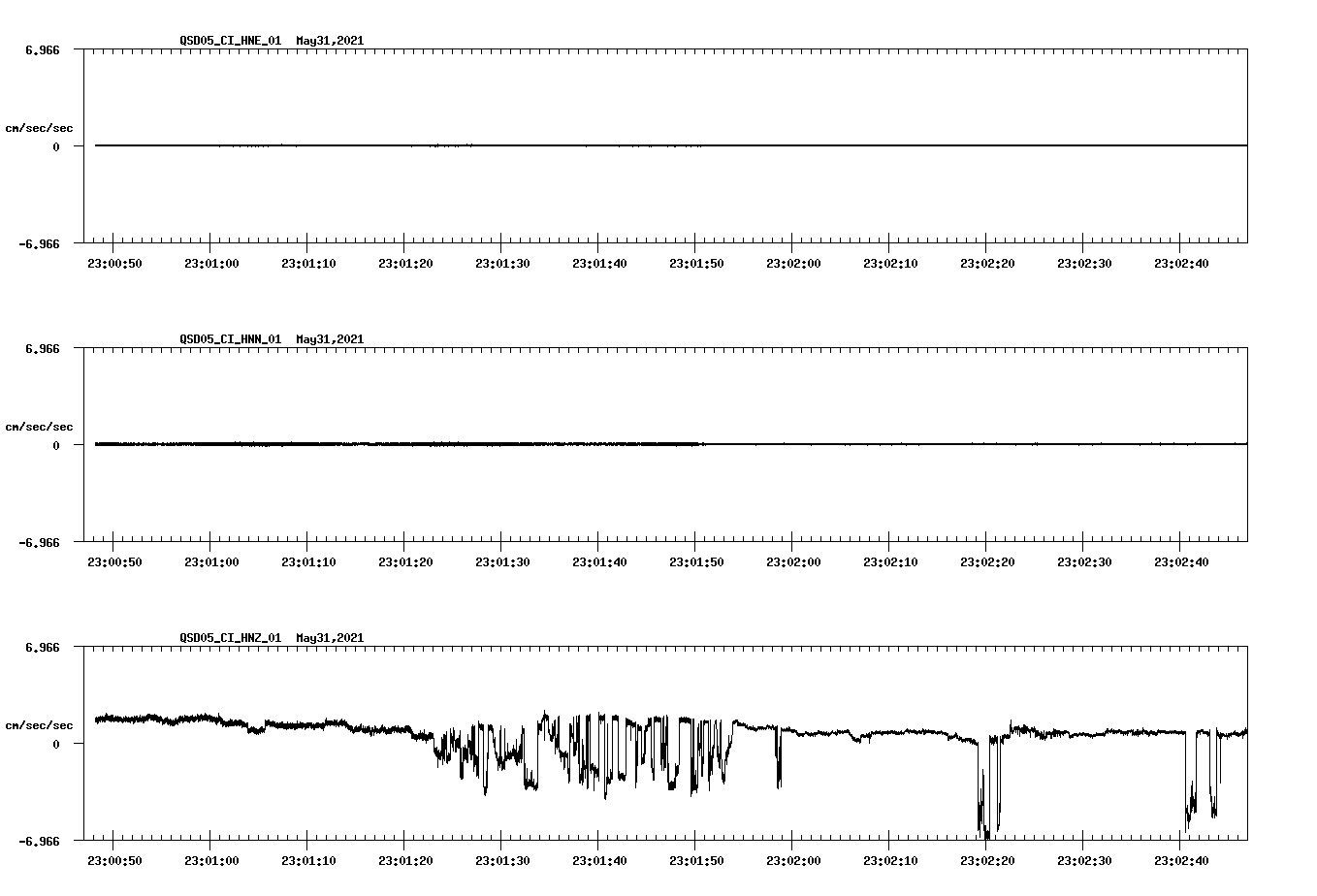Click 23:02:10 time label under HNZ chart

coord(890,861)
